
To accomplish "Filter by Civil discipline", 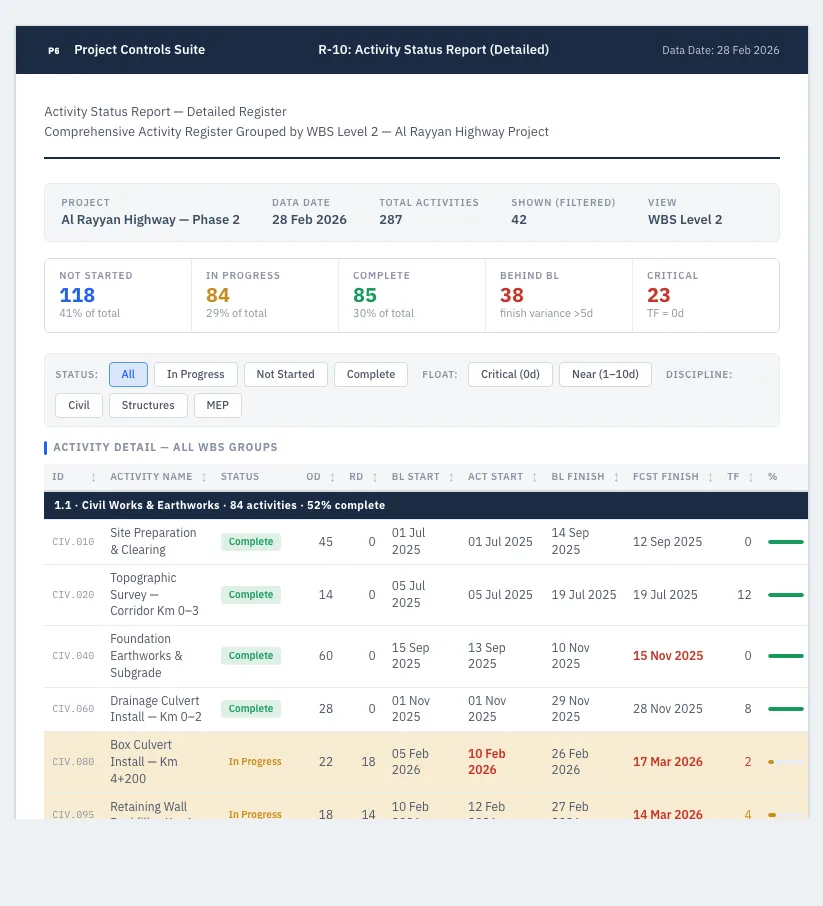I will point(79,406).
